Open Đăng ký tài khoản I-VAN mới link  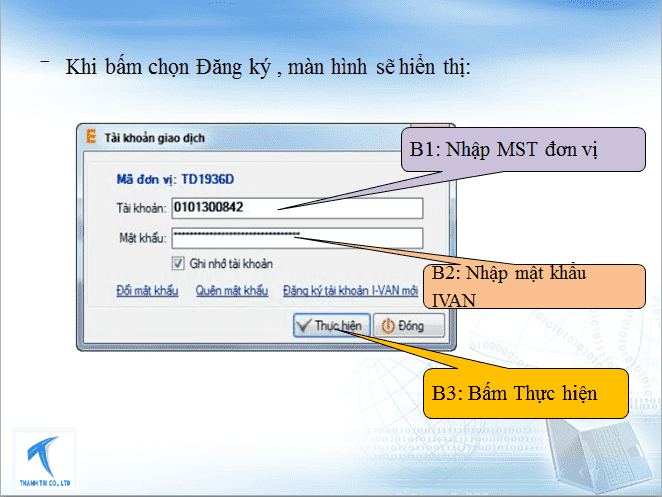click(349, 291)
